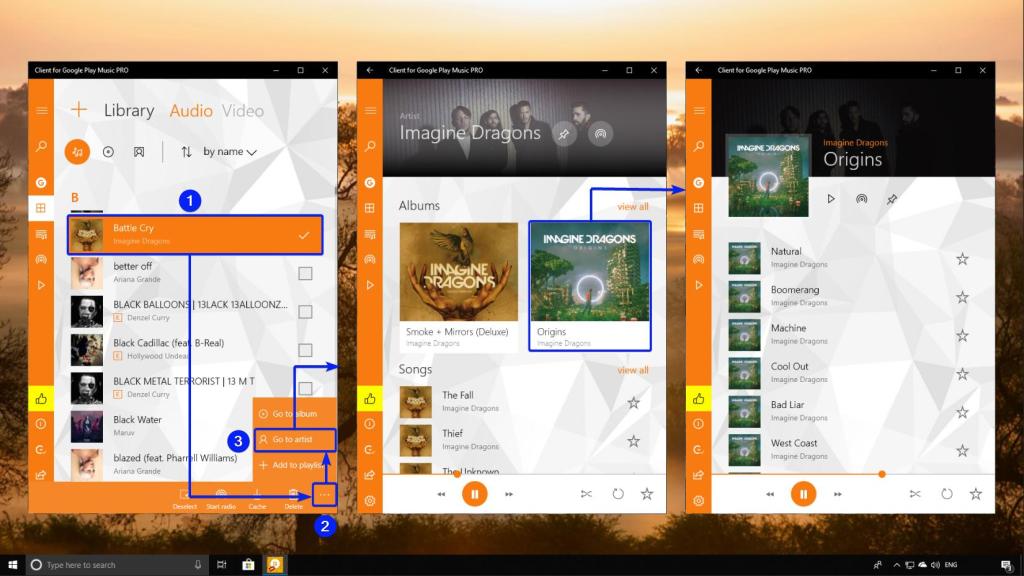Image resolution: width=1024 pixels, height=576 pixels.
Task: Click the playback progress knob in the Origins window
Action: click(881, 474)
